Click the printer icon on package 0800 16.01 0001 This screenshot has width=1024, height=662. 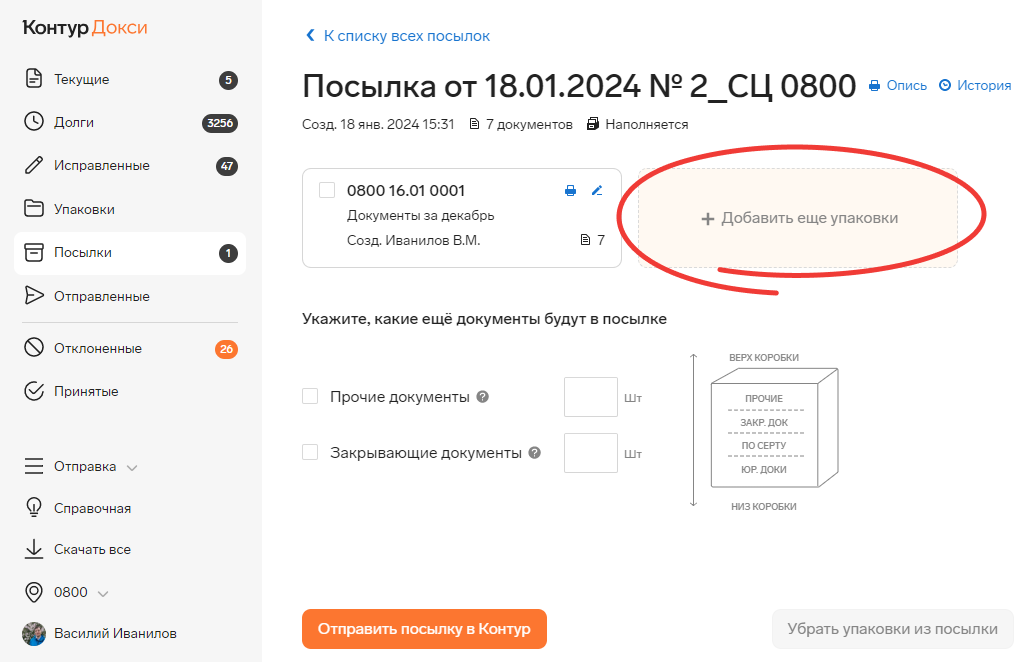570,191
